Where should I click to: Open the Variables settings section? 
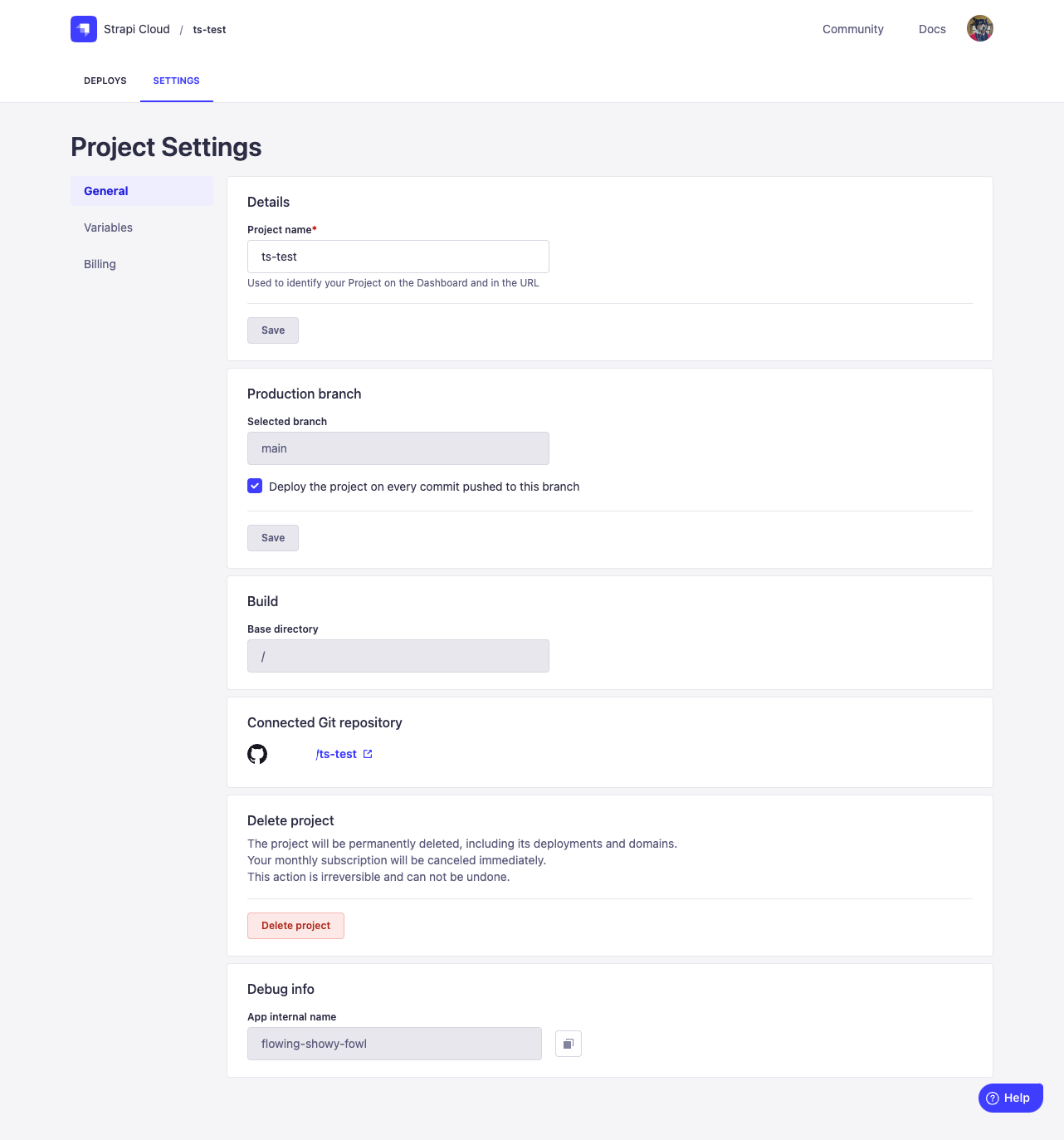click(x=108, y=228)
